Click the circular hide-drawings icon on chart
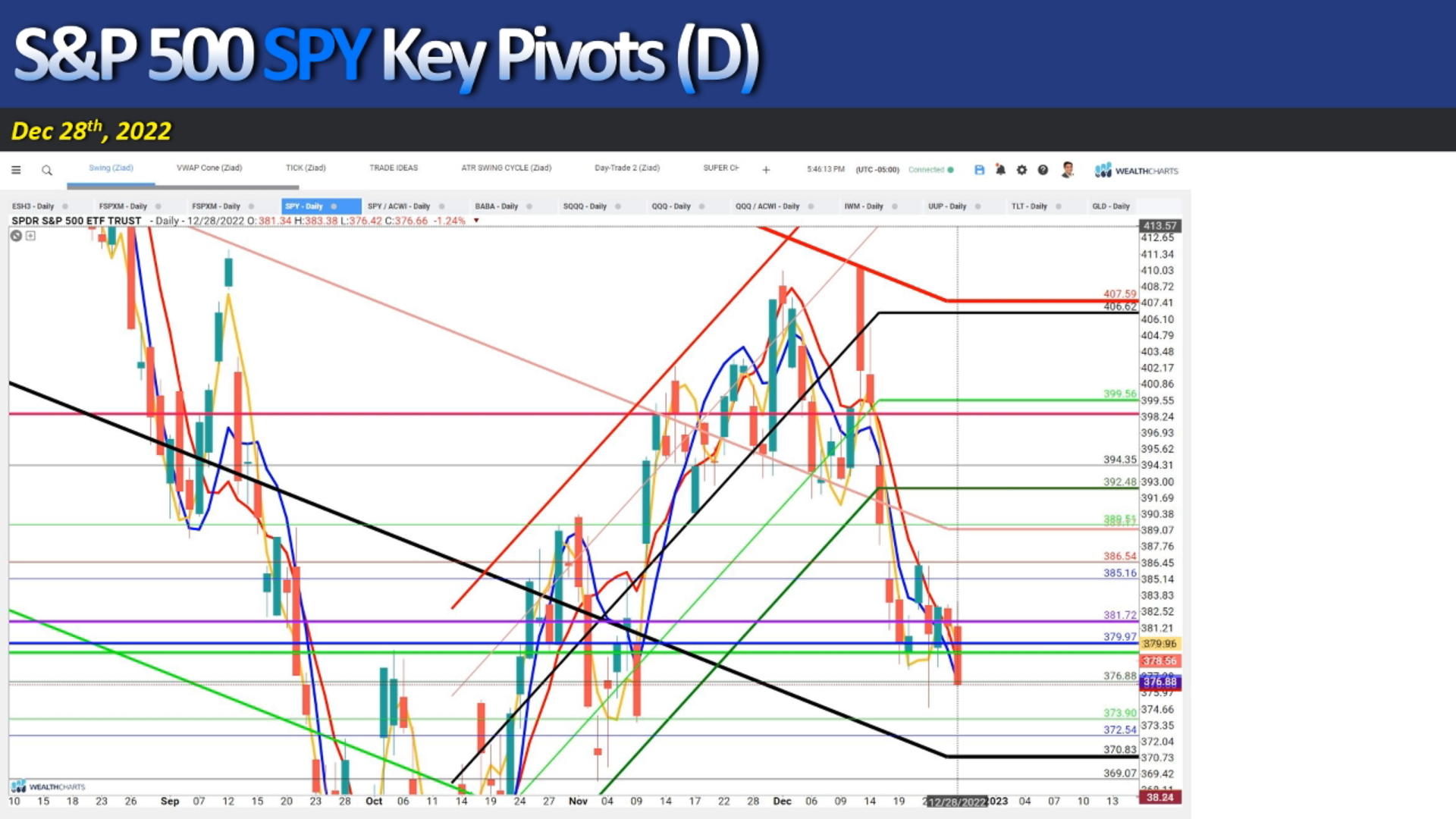 pyautogui.click(x=16, y=236)
